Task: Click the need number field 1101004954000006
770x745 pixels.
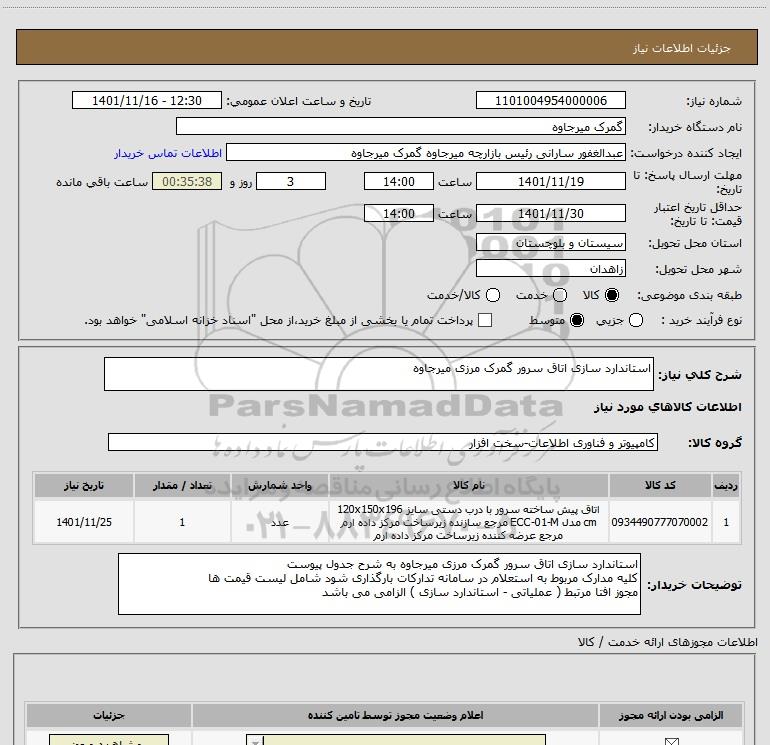Action: tap(550, 101)
